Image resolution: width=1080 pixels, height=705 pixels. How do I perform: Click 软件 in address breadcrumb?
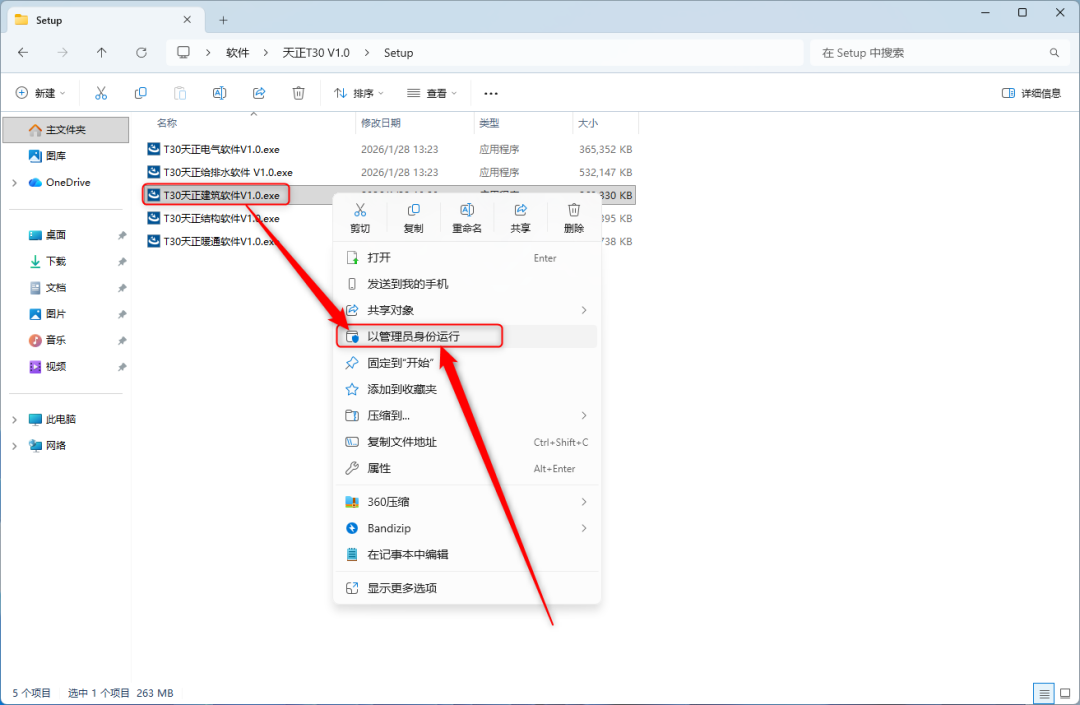[238, 53]
